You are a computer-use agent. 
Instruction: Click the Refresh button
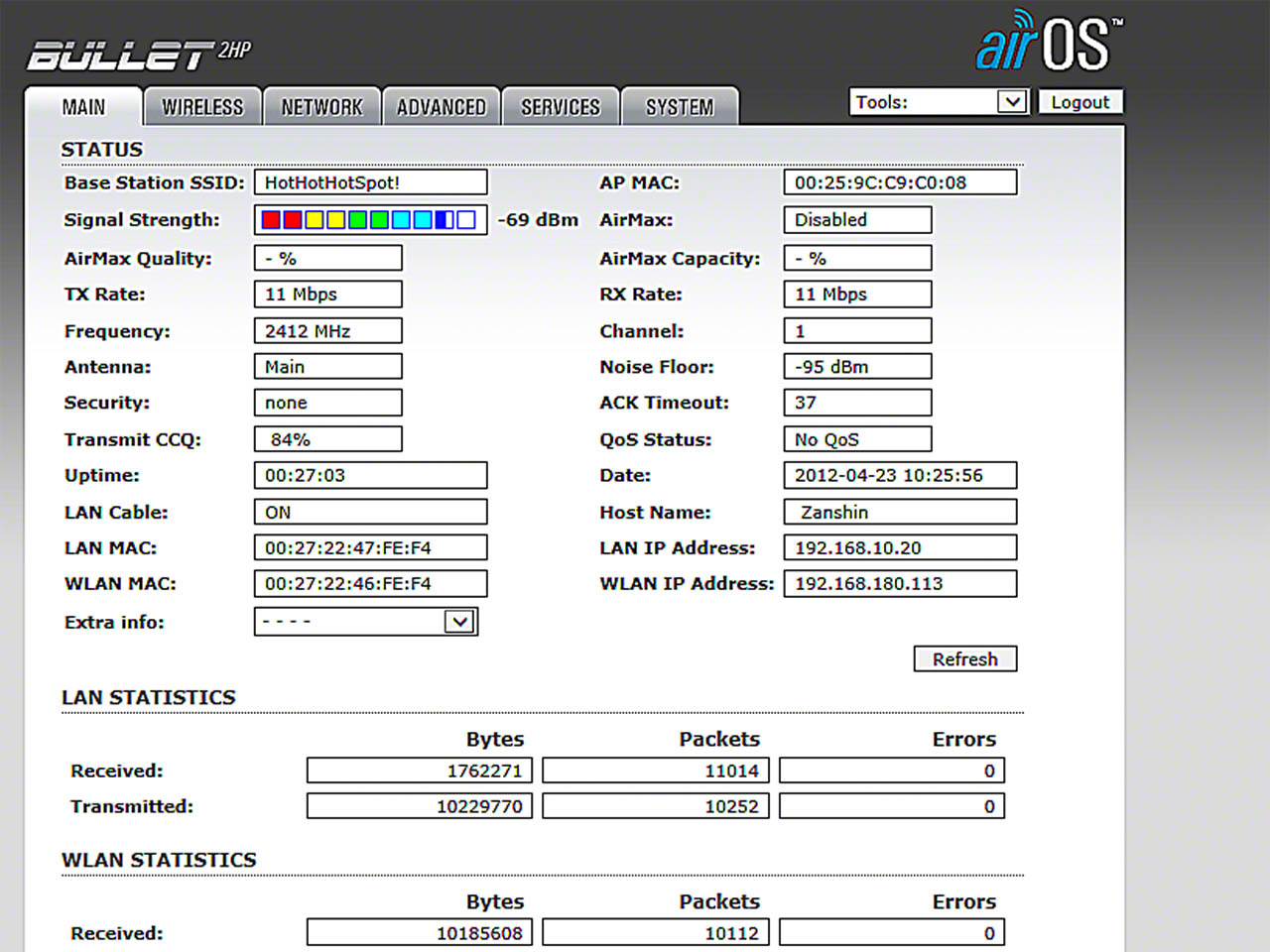964,659
